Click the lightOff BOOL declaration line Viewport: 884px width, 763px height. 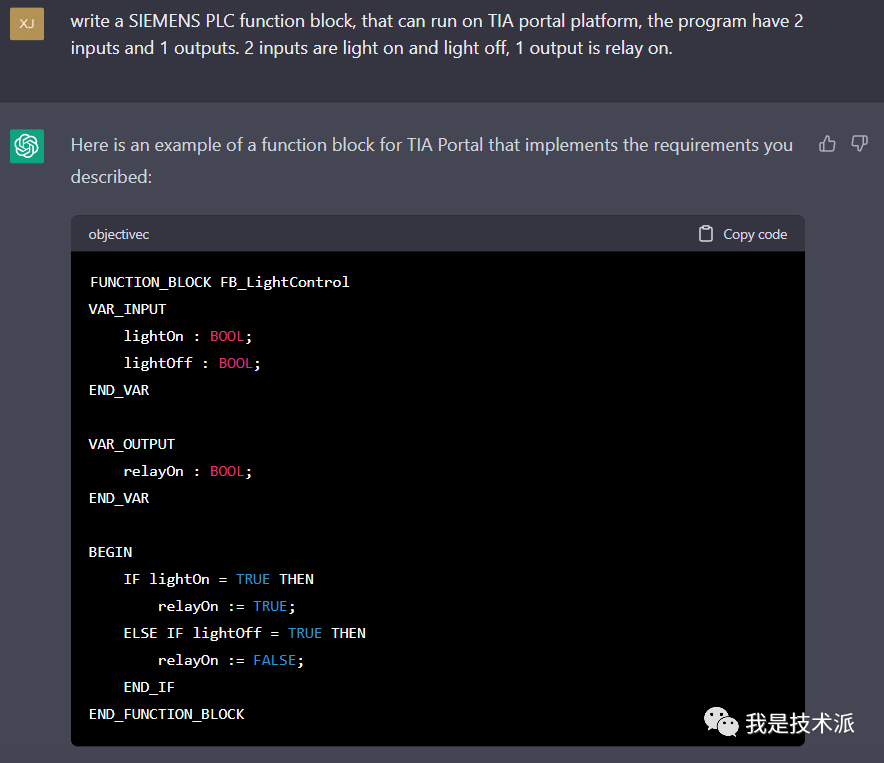point(192,363)
